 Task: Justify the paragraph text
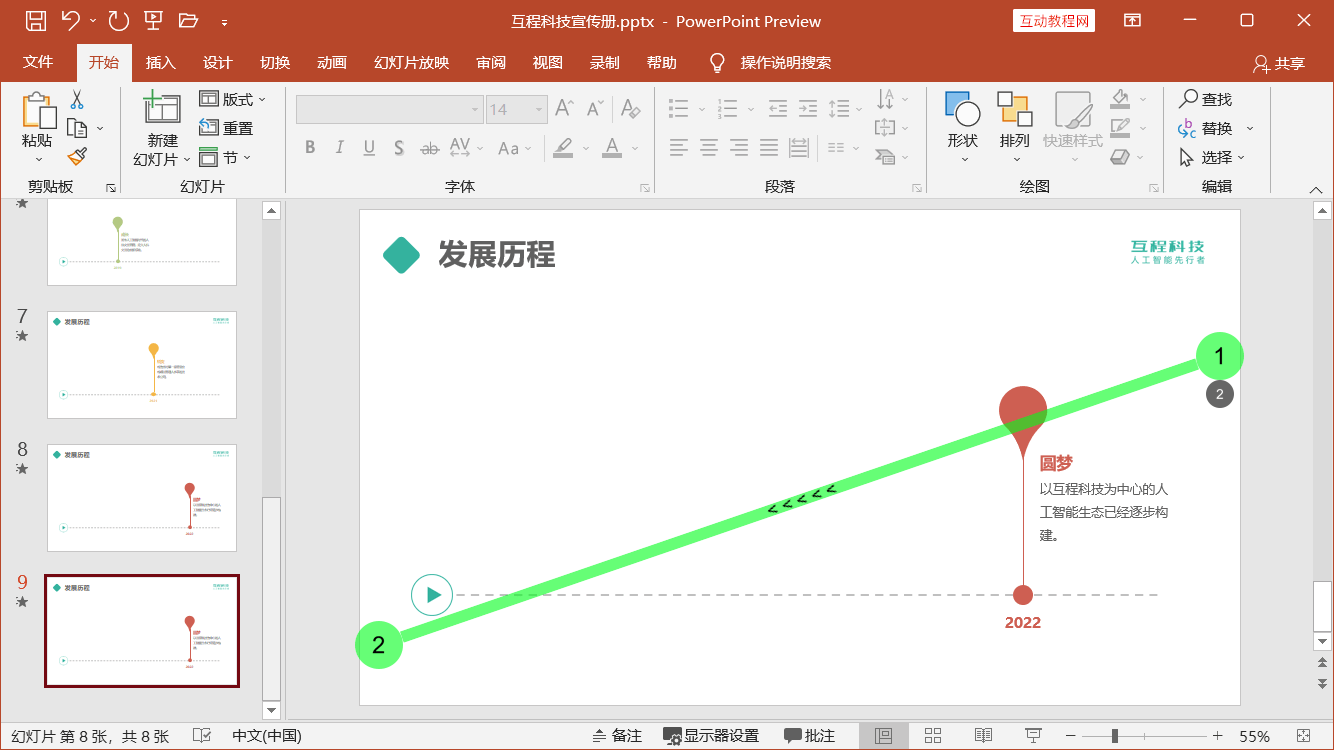(x=769, y=148)
